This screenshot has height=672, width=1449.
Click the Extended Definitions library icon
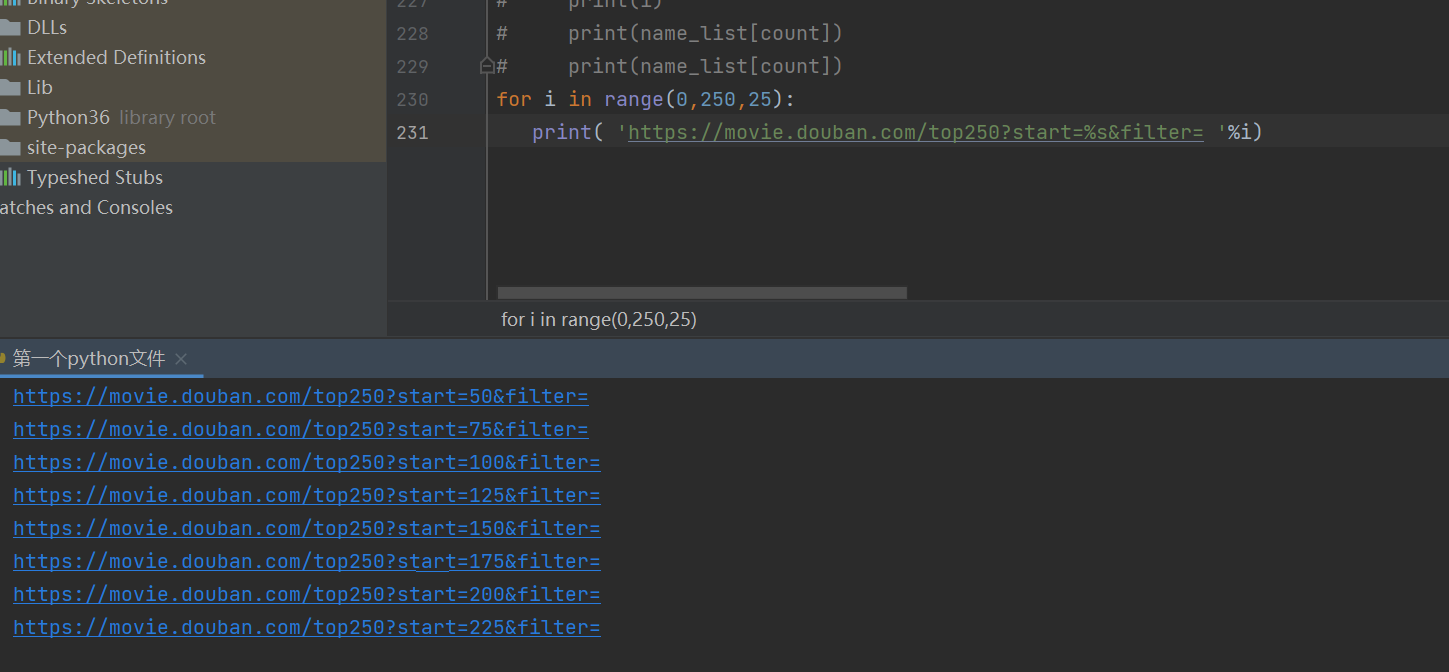pyautogui.click(x=10, y=57)
